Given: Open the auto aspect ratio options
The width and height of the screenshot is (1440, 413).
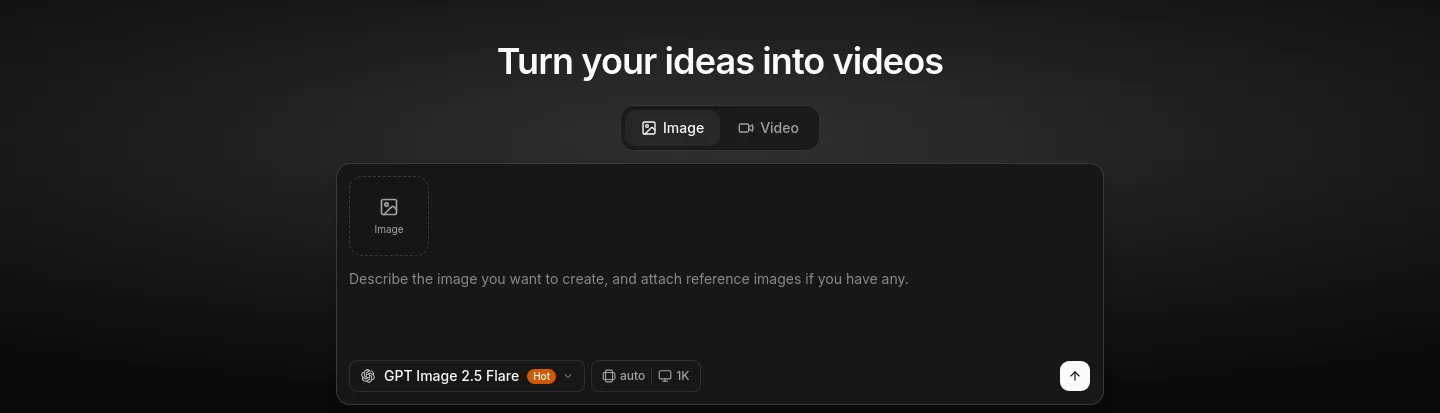Looking at the screenshot, I should click(x=623, y=376).
